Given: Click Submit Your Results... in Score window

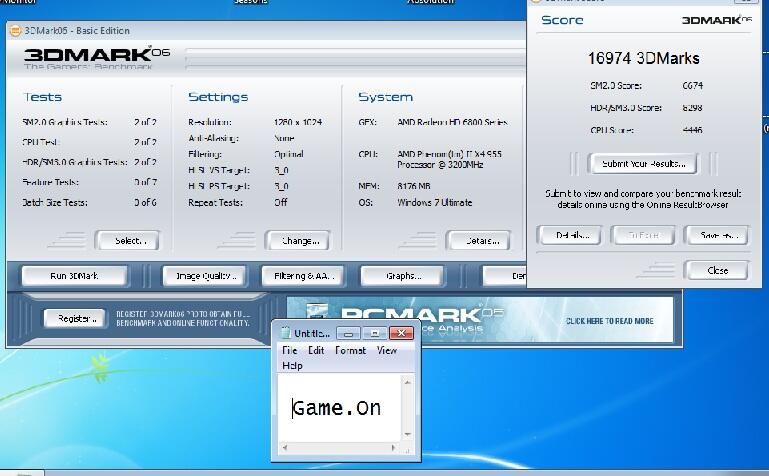Looking at the screenshot, I should click(643, 164).
